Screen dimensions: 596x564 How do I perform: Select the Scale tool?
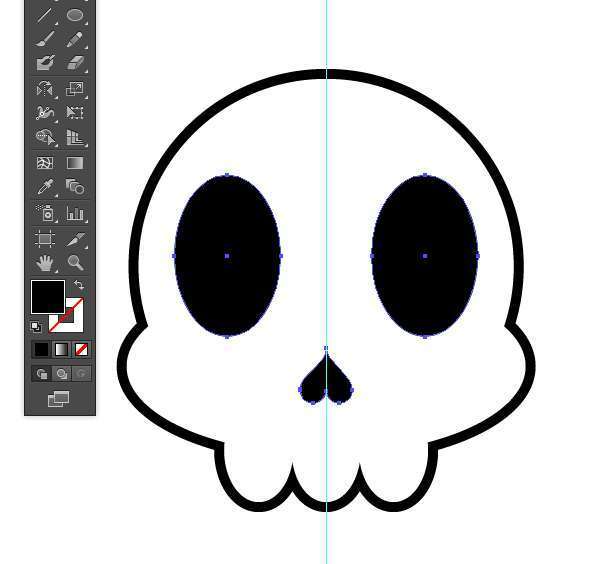pyautogui.click(x=74, y=89)
